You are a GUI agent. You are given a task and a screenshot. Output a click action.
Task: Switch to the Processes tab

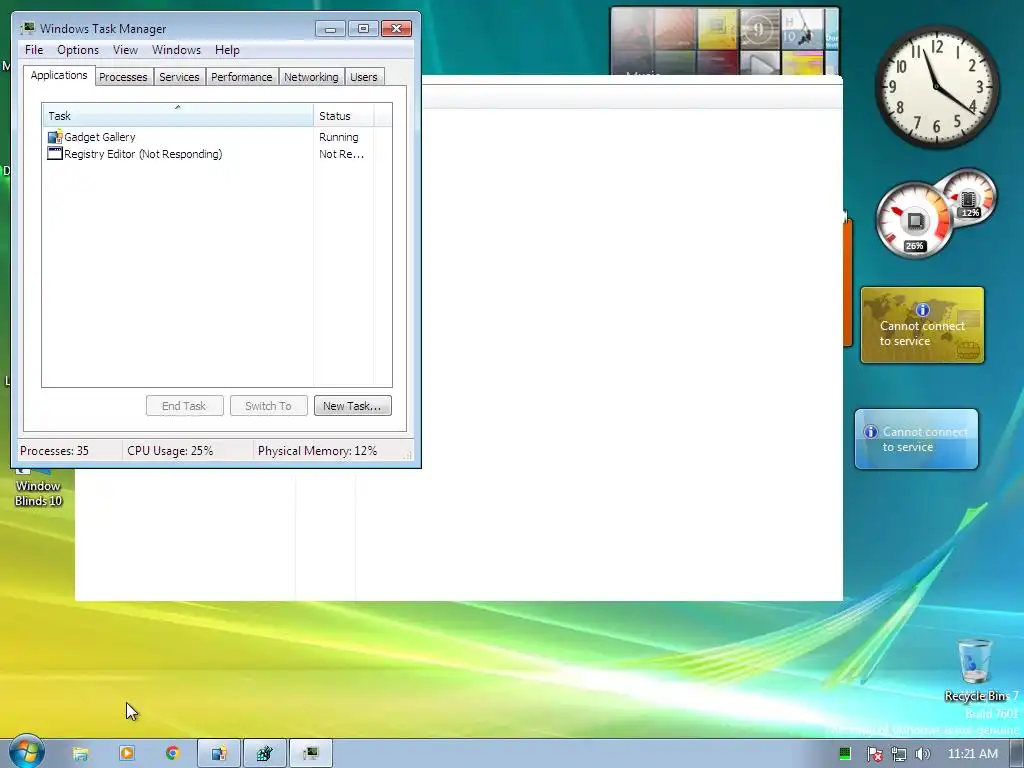click(x=123, y=77)
